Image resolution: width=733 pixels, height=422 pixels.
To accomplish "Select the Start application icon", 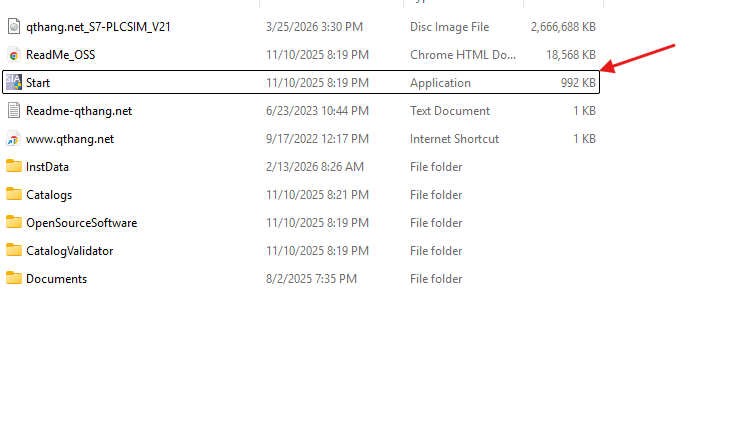I will [14, 83].
